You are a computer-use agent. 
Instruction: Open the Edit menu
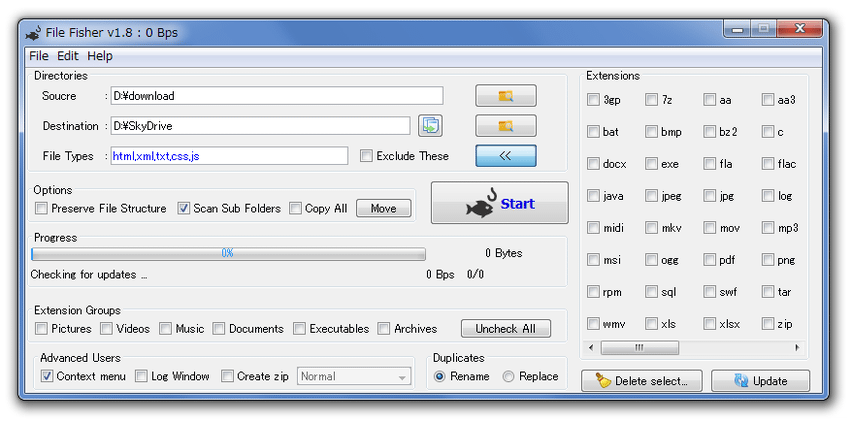68,56
